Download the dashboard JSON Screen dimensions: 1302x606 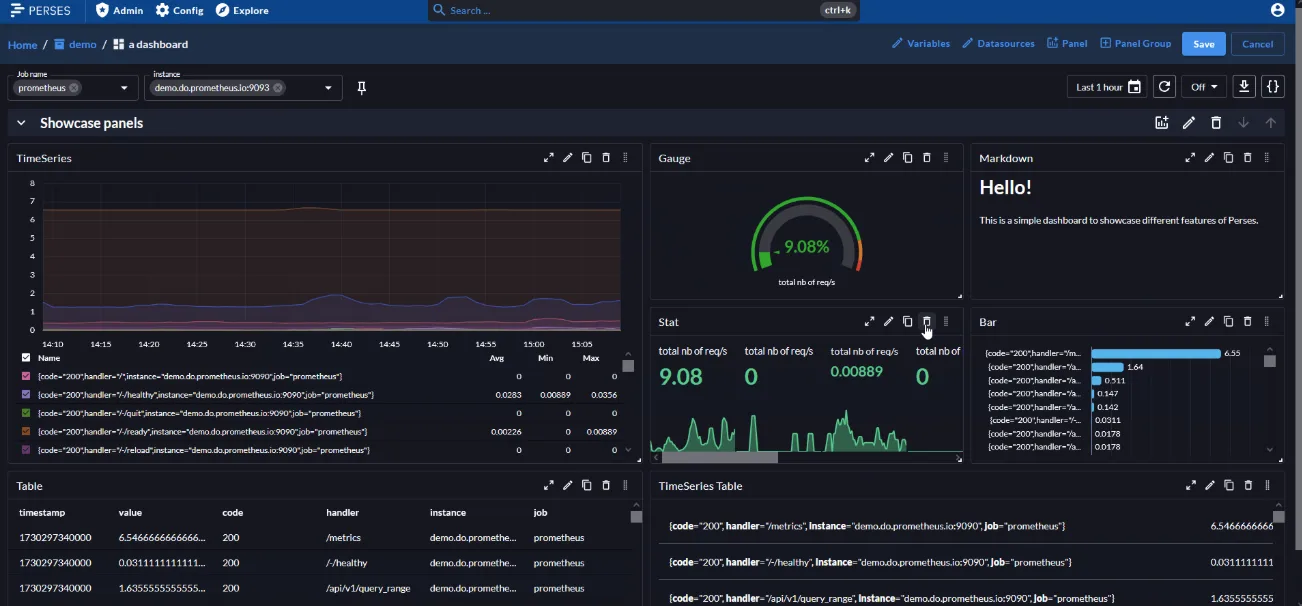(1243, 87)
